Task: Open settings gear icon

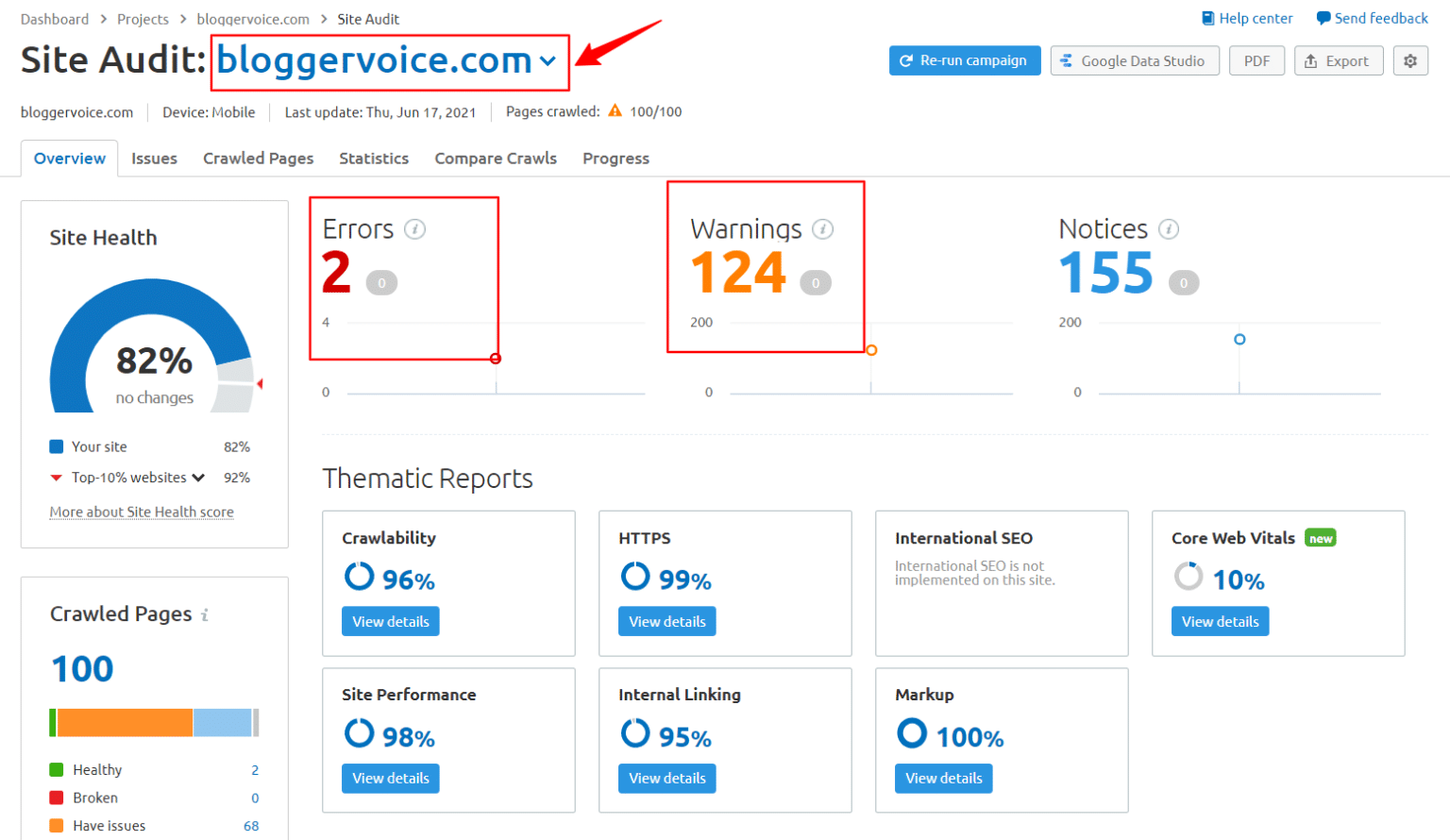Action: [1410, 60]
